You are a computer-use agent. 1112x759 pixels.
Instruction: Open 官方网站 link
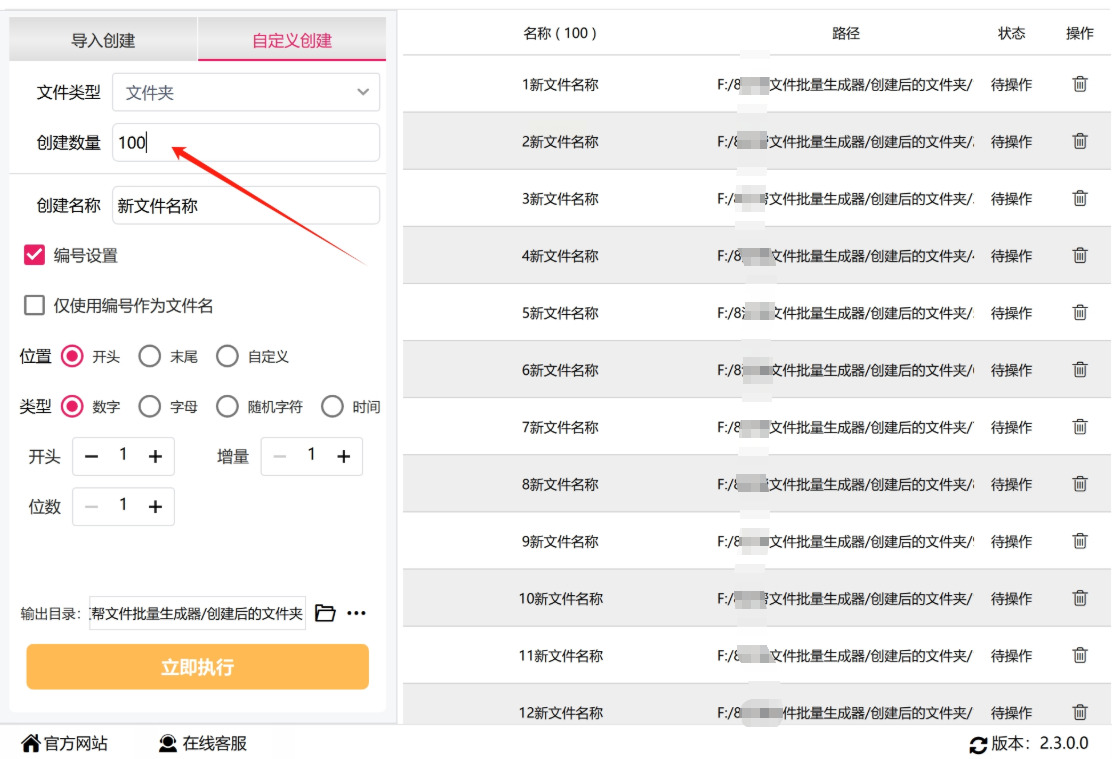click(75, 743)
